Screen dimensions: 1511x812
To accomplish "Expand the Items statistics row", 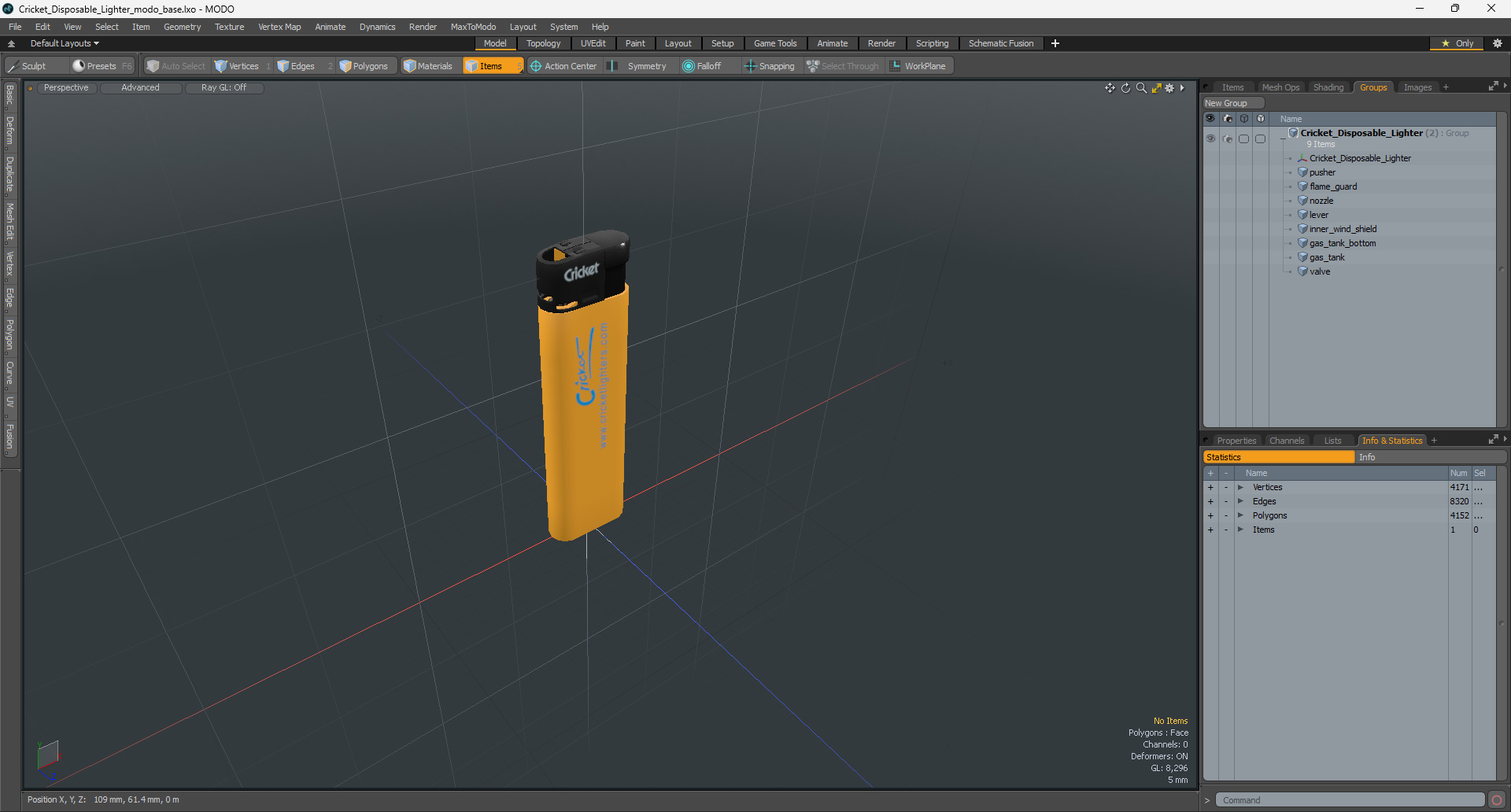I will point(1240,530).
